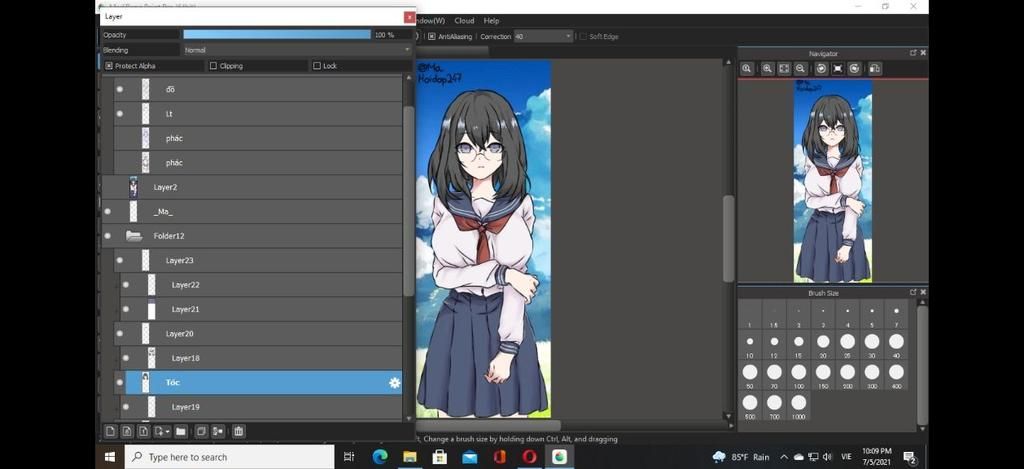Click the duplicate layer icon

(201, 431)
